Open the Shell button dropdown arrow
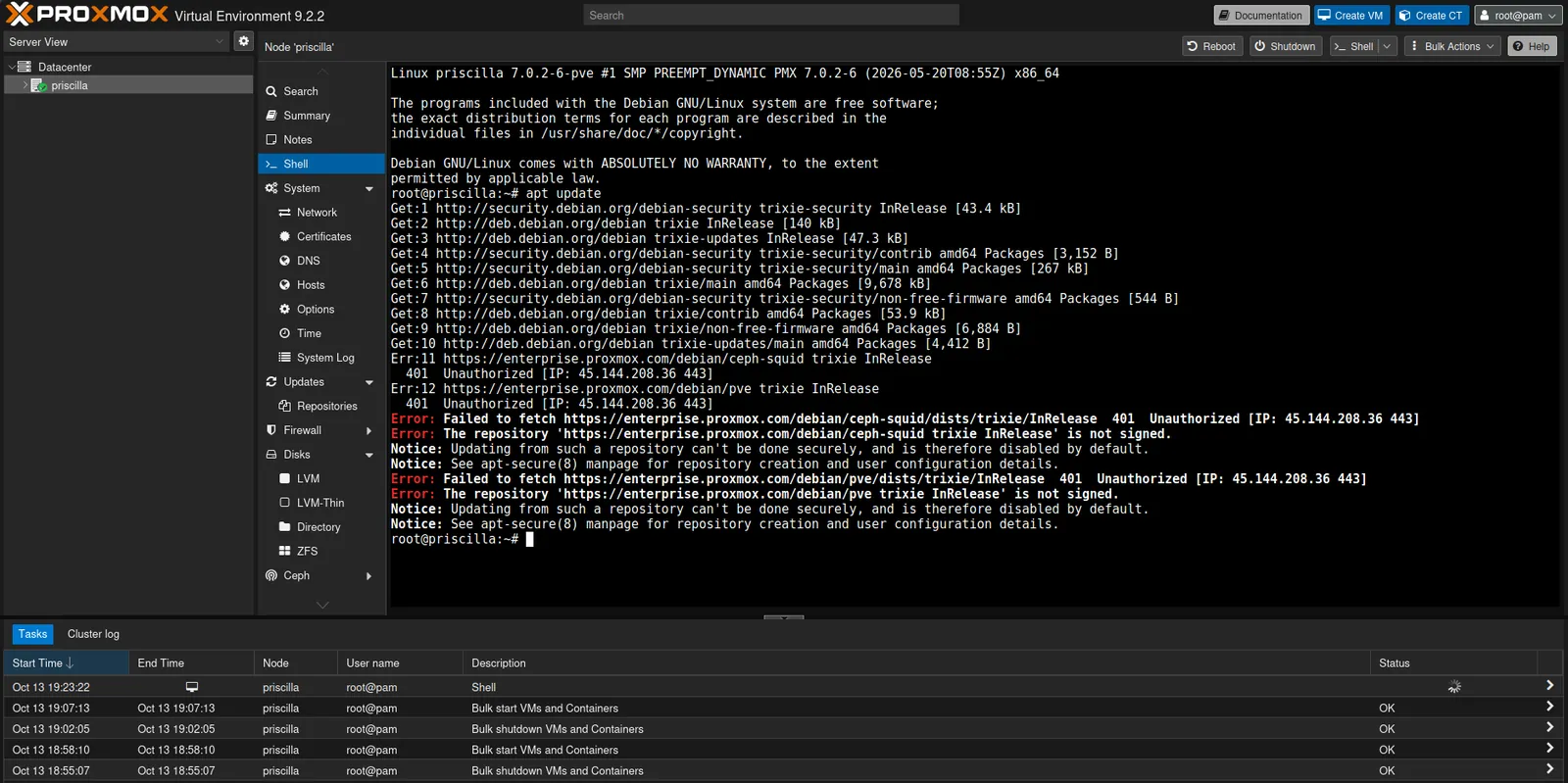This screenshot has width=1568, height=783. [x=1387, y=46]
